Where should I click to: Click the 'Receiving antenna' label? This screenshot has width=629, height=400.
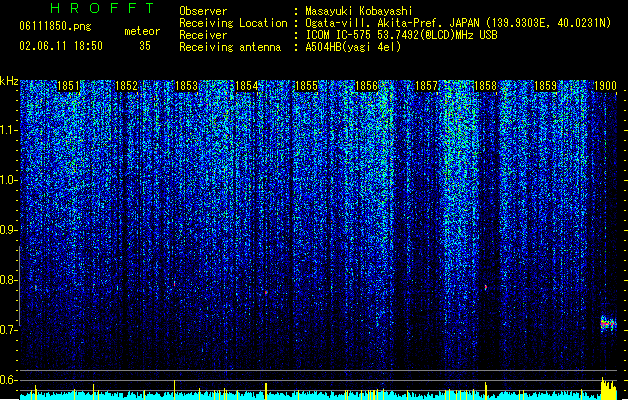230,47
